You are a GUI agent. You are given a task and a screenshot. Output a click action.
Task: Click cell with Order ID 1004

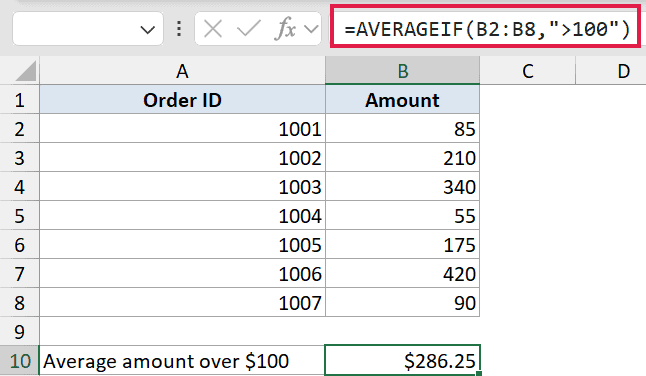point(182,215)
